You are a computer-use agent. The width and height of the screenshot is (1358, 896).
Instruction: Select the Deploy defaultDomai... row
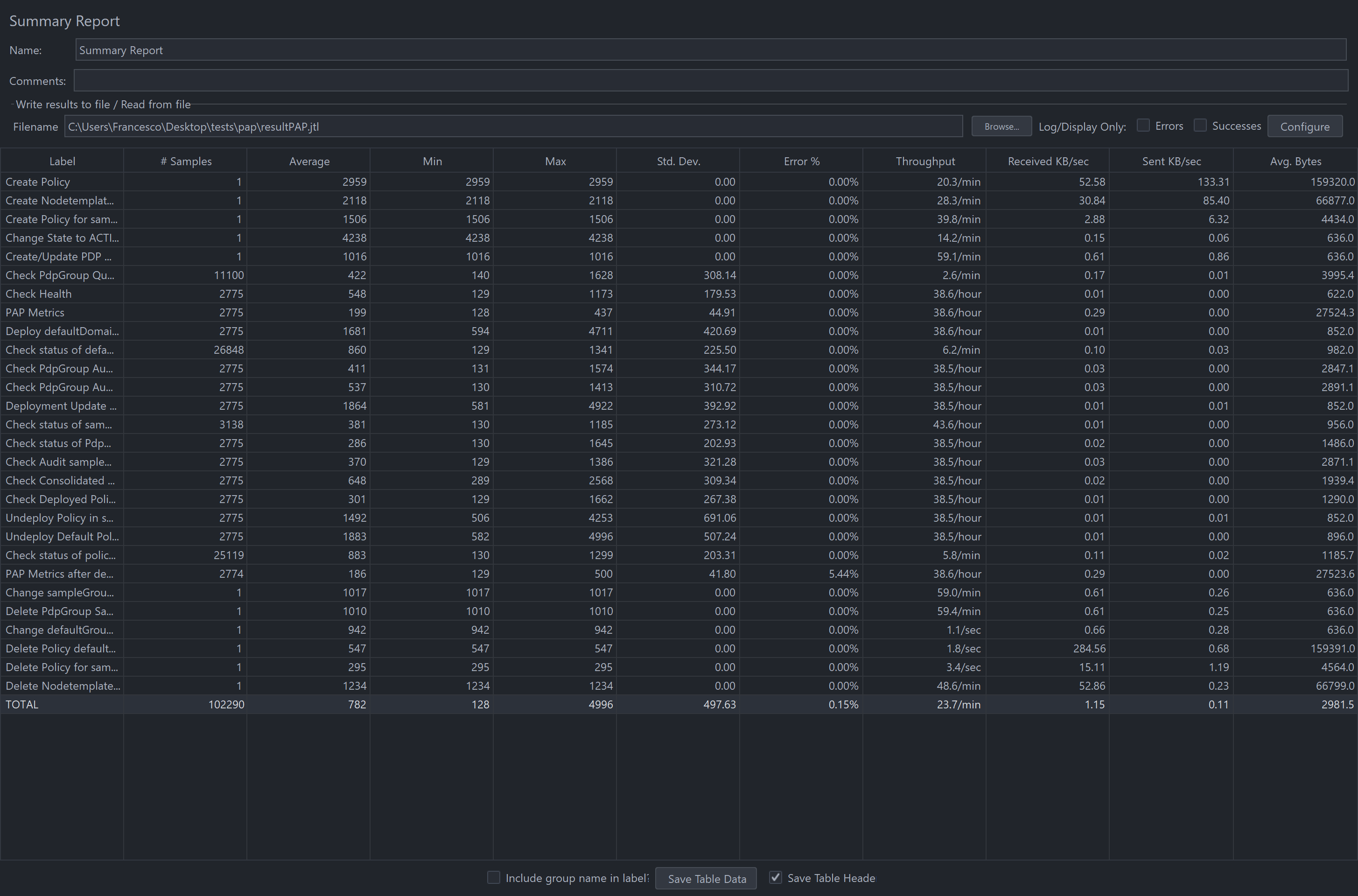pyautogui.click(x=679, y=331)
